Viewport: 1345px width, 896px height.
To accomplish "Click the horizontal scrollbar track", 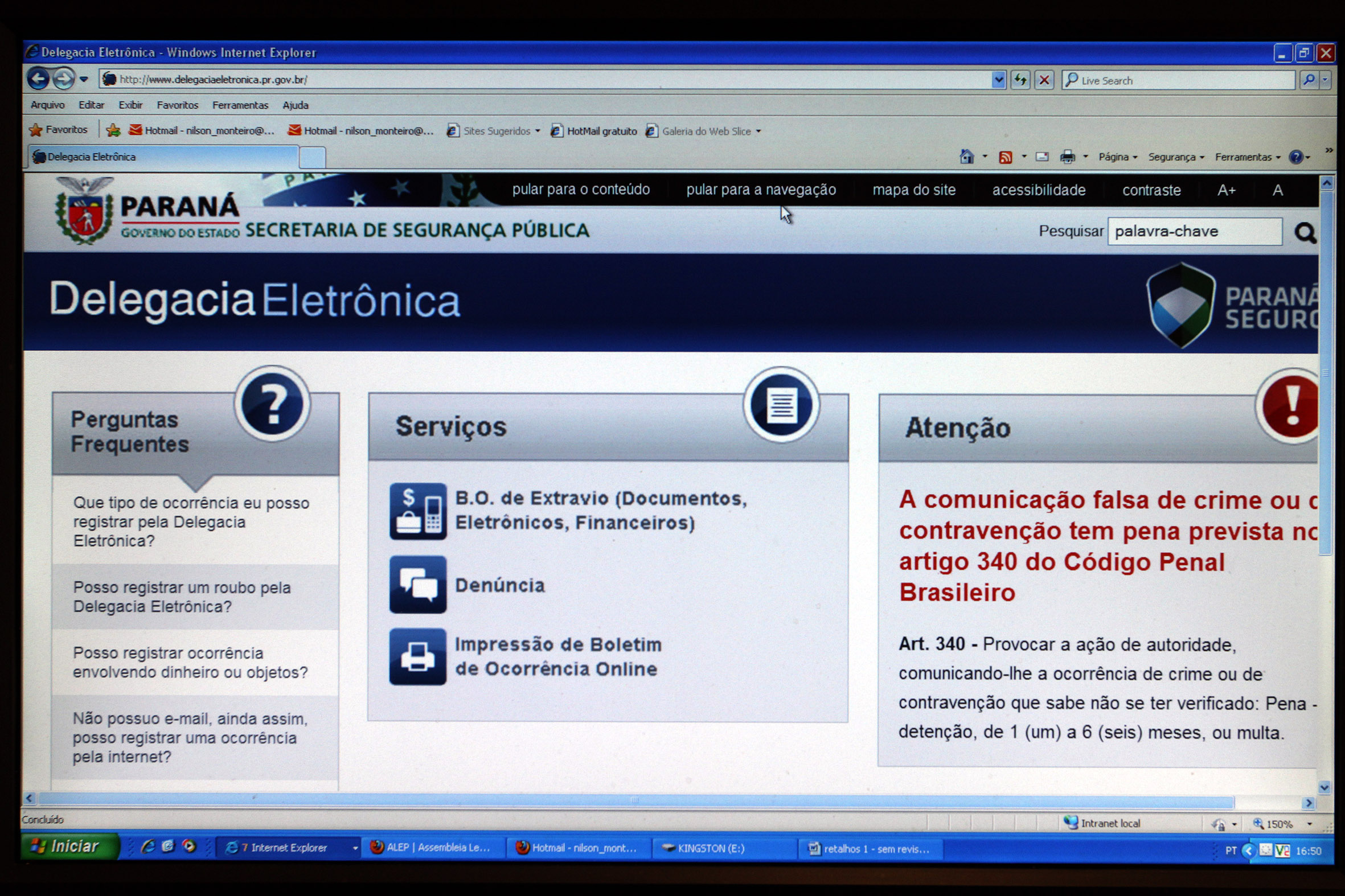I will coord(1269,803).
